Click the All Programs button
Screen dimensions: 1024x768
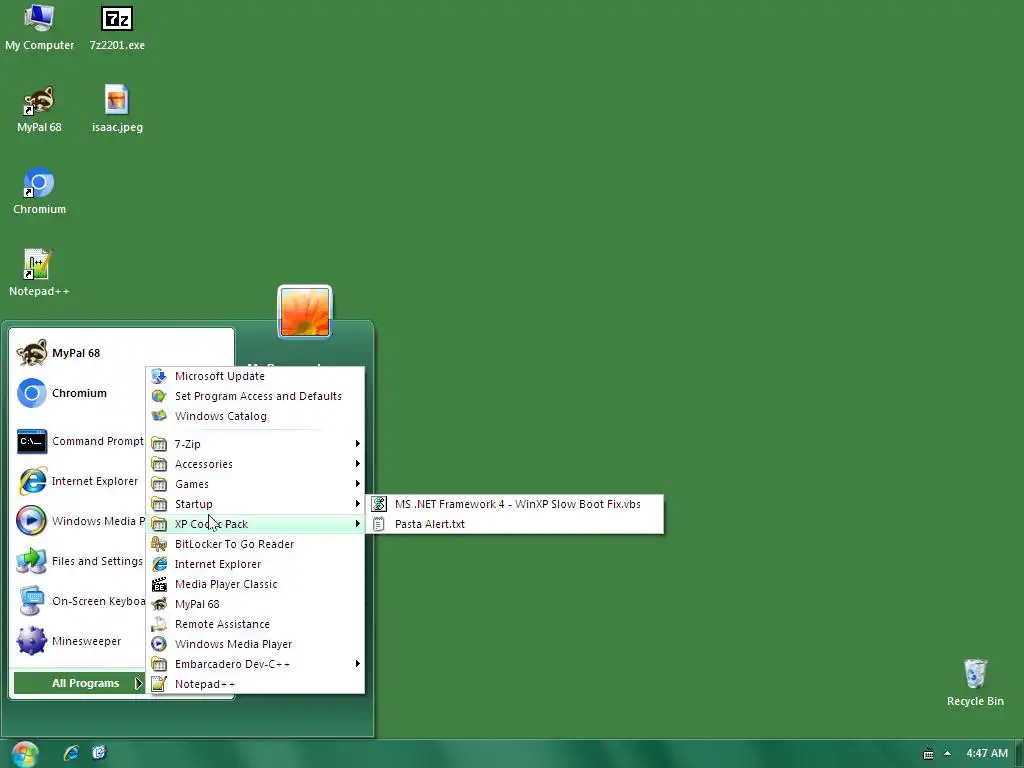[x=79, y=683]
